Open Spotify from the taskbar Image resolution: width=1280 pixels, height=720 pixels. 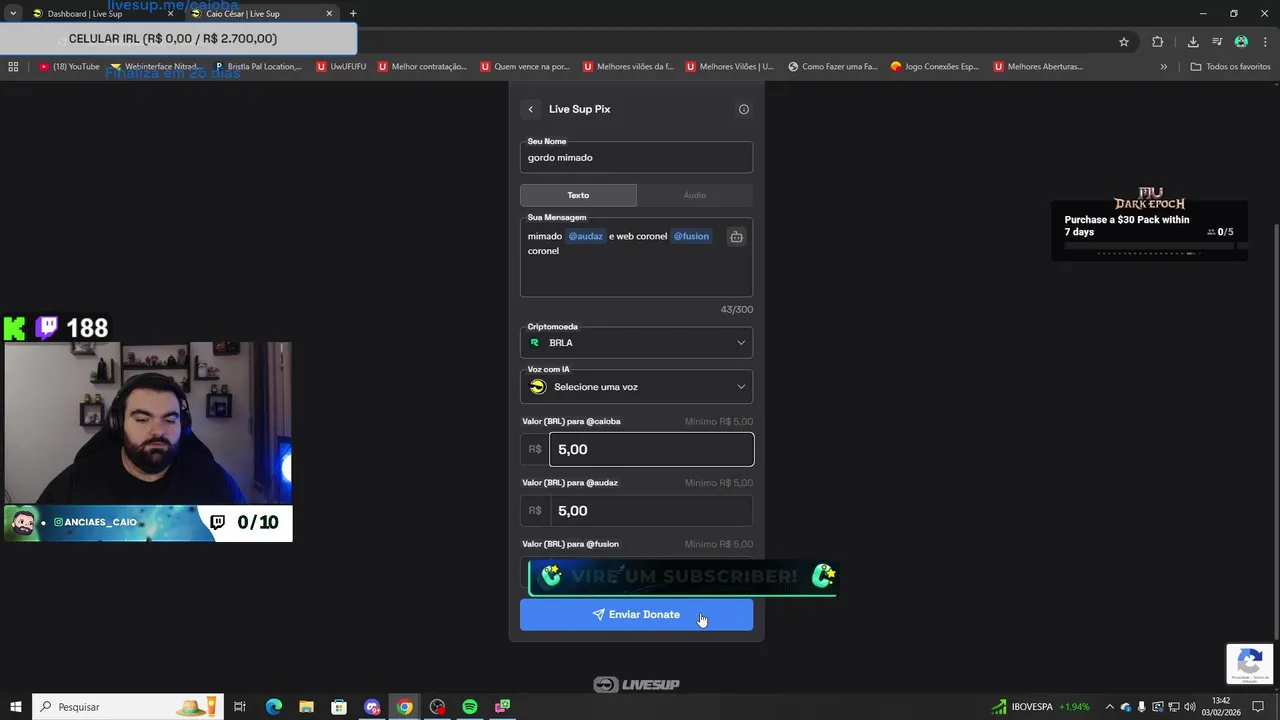[470, 707]
